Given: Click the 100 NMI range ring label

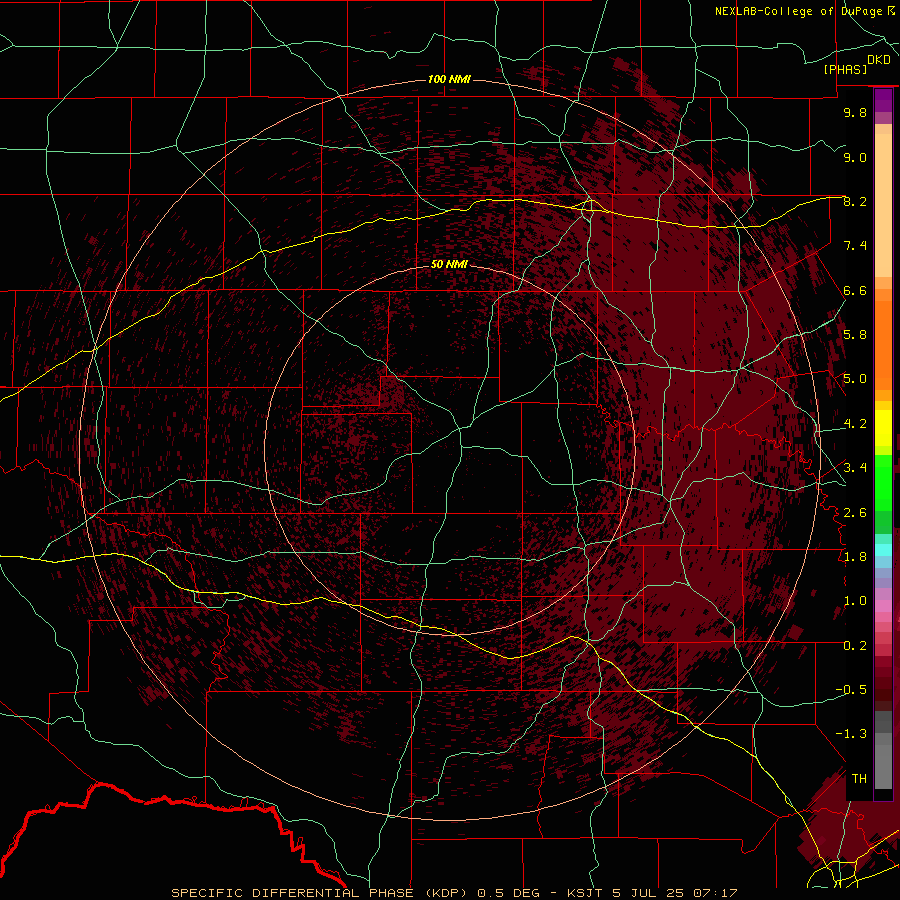Looking at the screenshot, I should coord(449,79).
